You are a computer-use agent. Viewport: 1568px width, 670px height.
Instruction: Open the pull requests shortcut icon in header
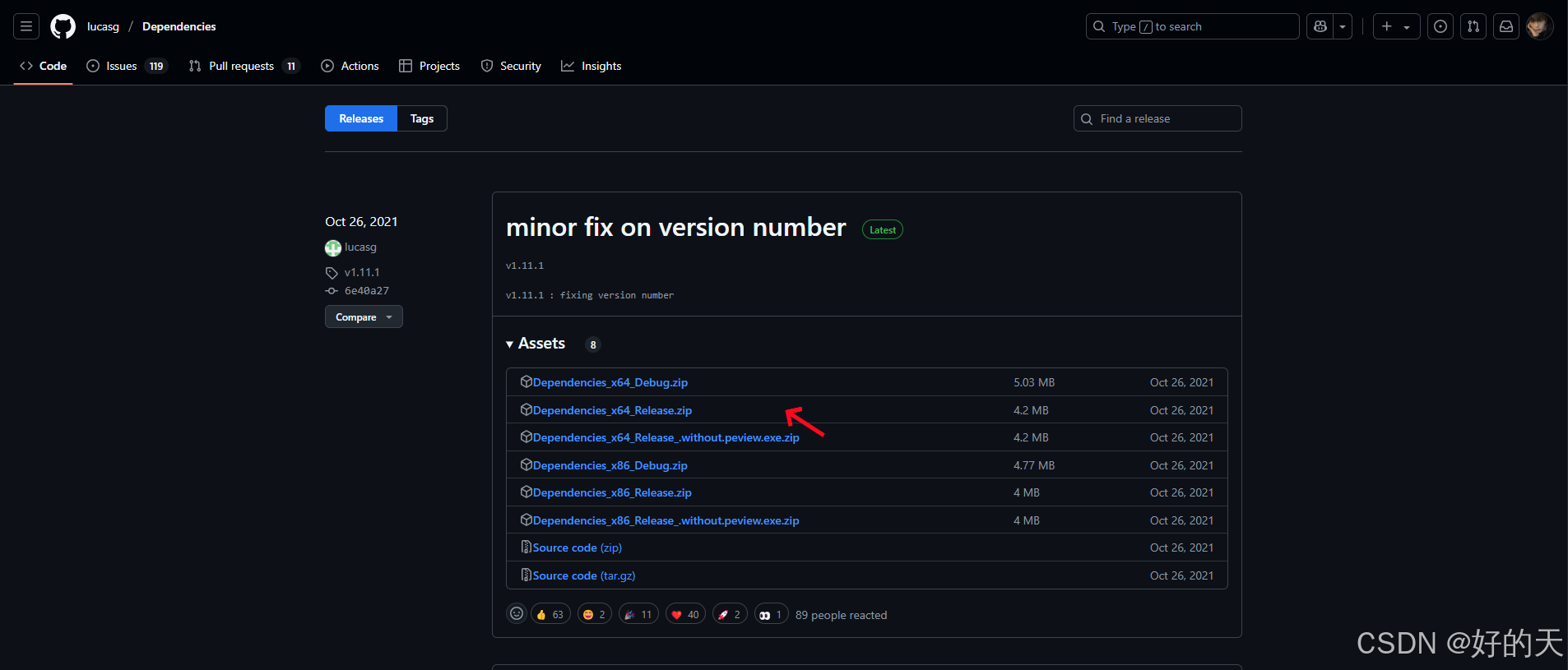click(1473, 26)
